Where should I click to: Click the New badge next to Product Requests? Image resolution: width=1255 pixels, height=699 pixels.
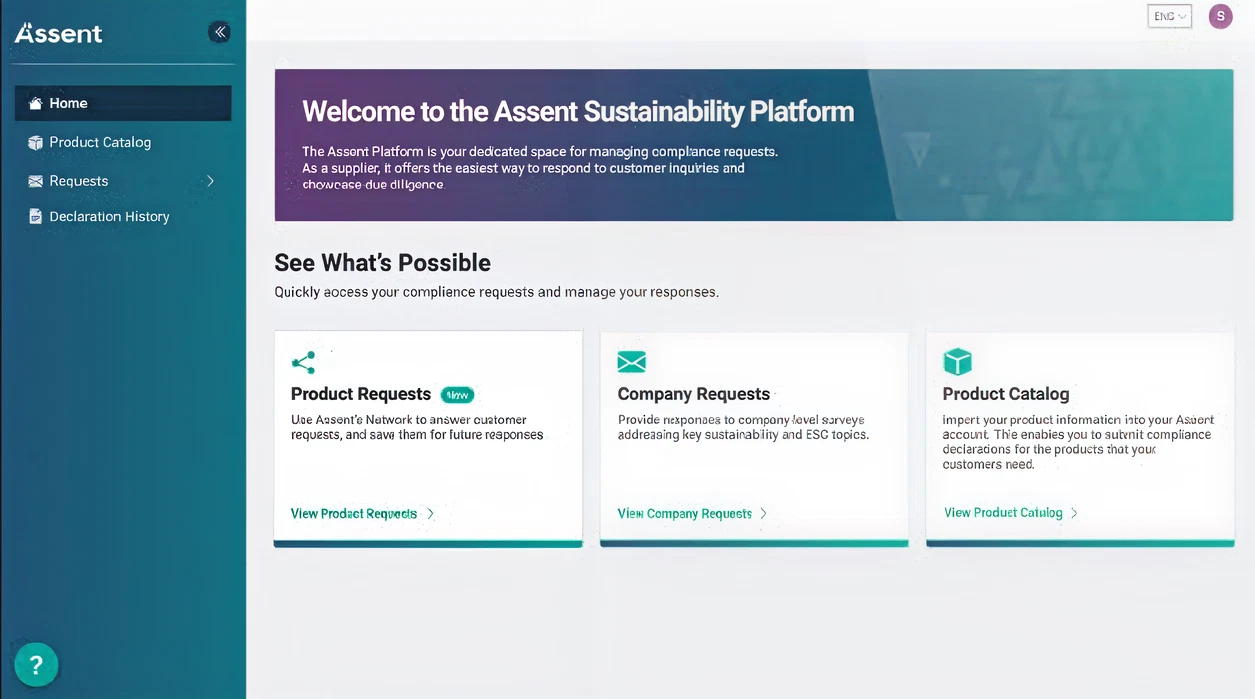tap(457, 395)
